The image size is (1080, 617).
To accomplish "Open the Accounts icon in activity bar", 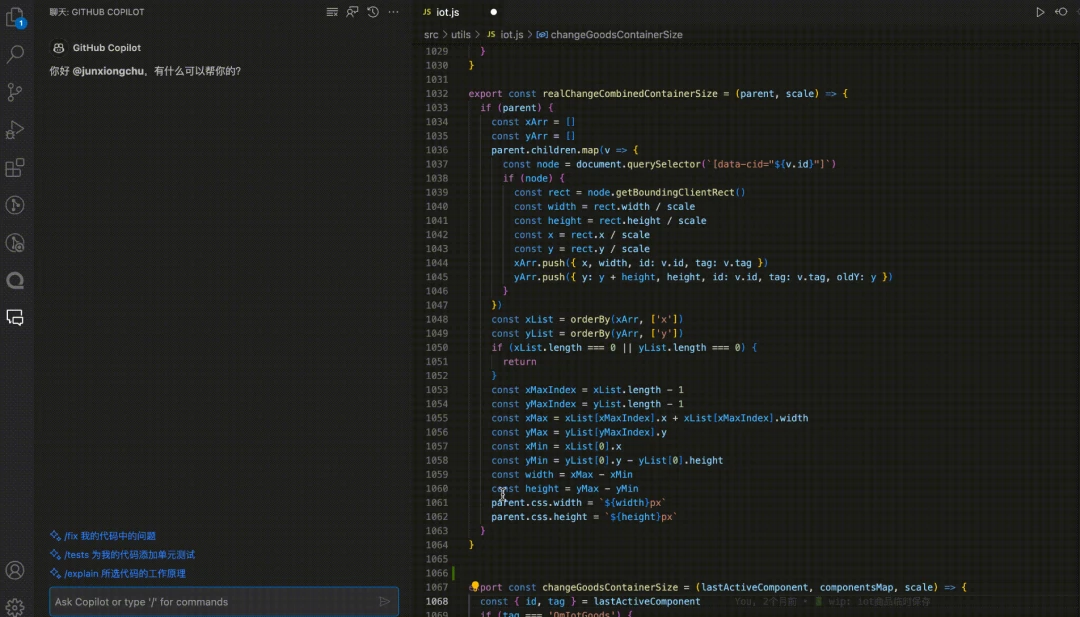I will click(x=15, y=570).
